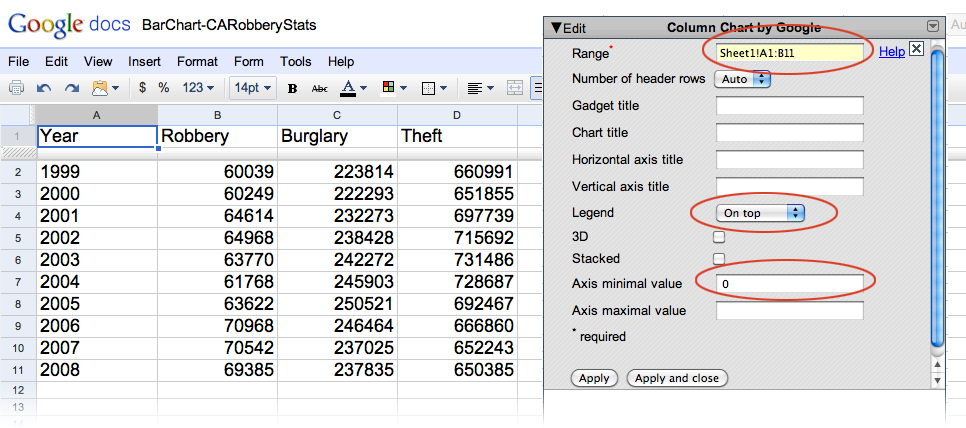Click the Horizontal axis title field
This screenshot has height=428, width=966.
pos(790,159)
